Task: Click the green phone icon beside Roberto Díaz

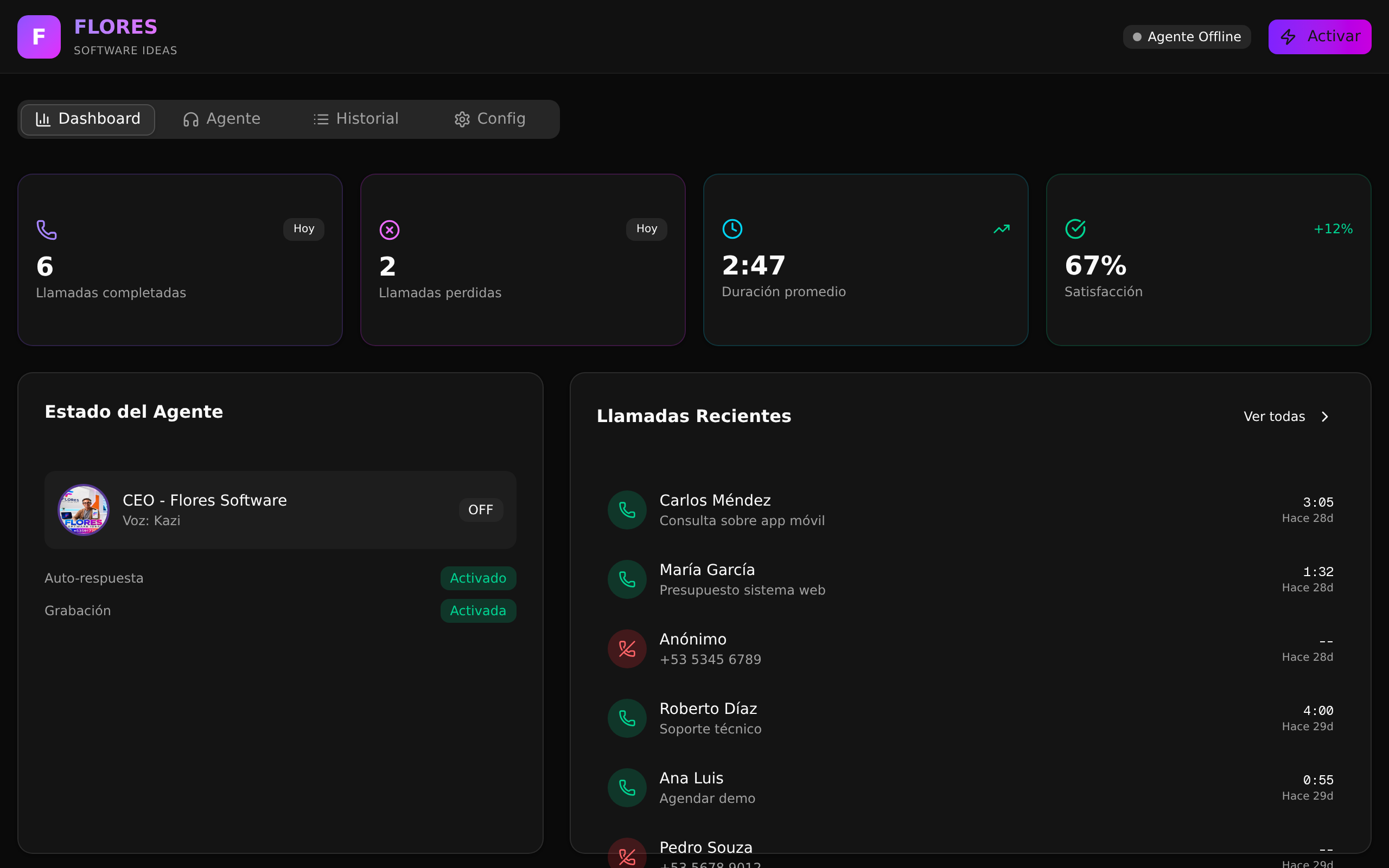Action: [627, 718]
